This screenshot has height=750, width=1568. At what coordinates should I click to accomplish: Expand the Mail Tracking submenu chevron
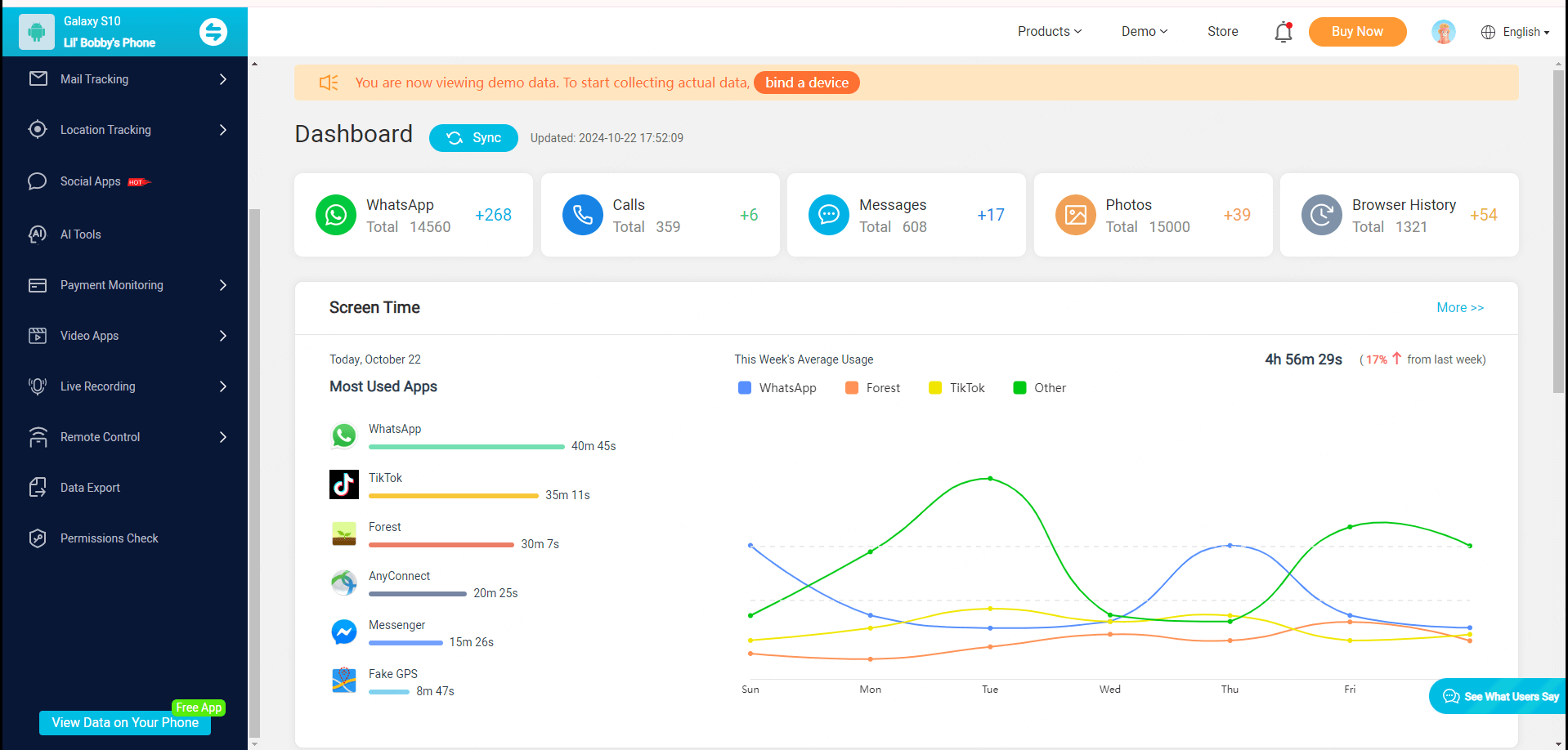pos(223,79)
